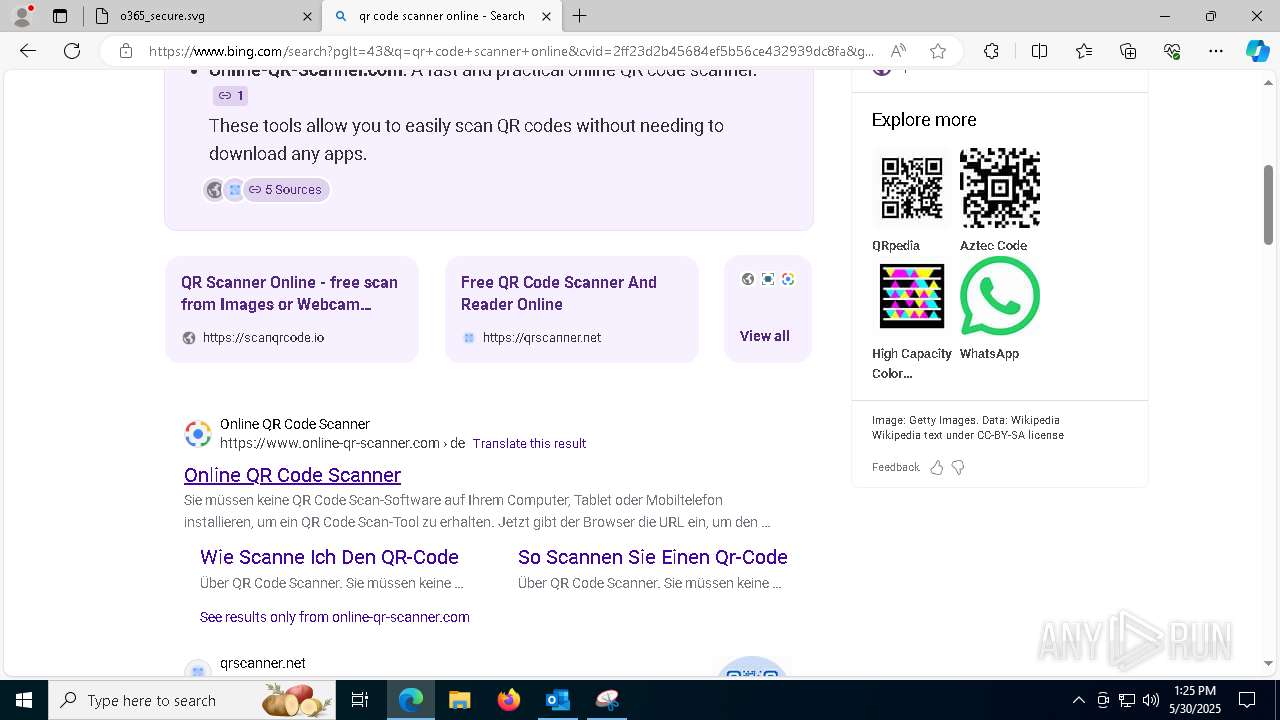
Task: Open QRpedia thumbnail in Explore more
Action: (x=911, y=188)
